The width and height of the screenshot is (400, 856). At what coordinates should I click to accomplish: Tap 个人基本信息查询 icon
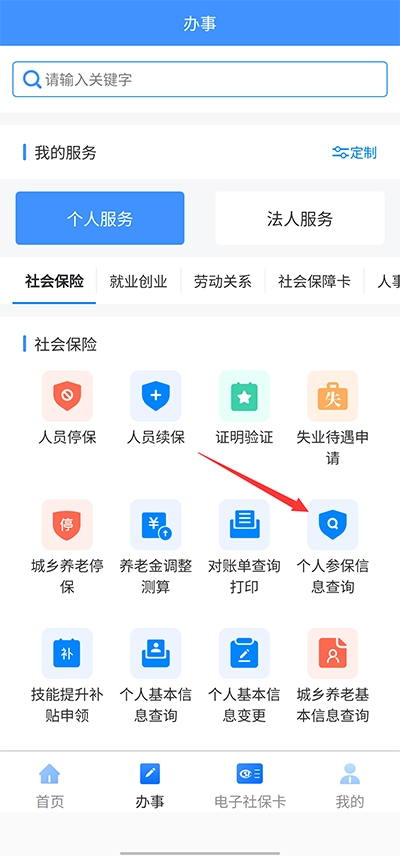156,653
